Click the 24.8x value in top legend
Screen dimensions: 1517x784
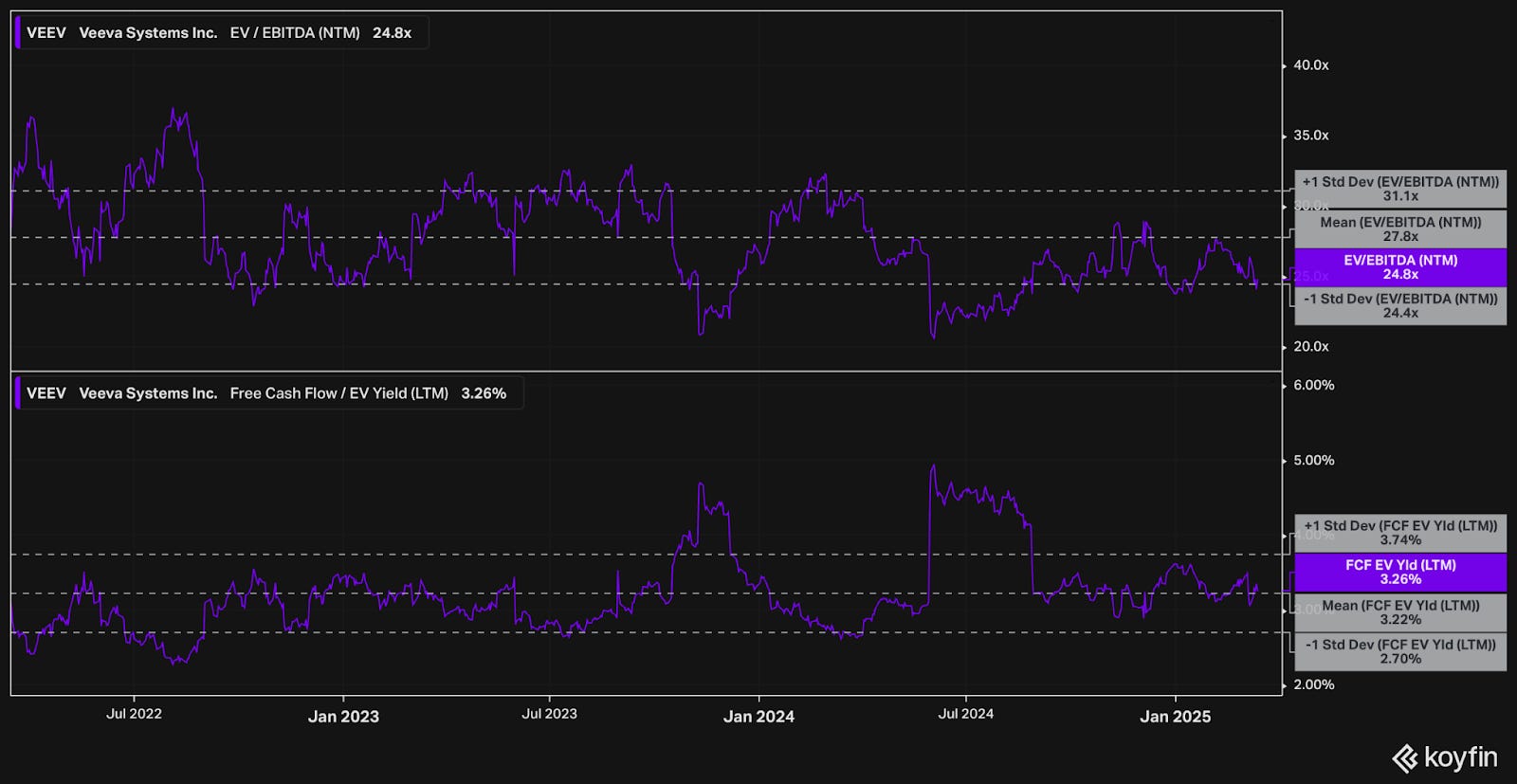tap(392, 32)
